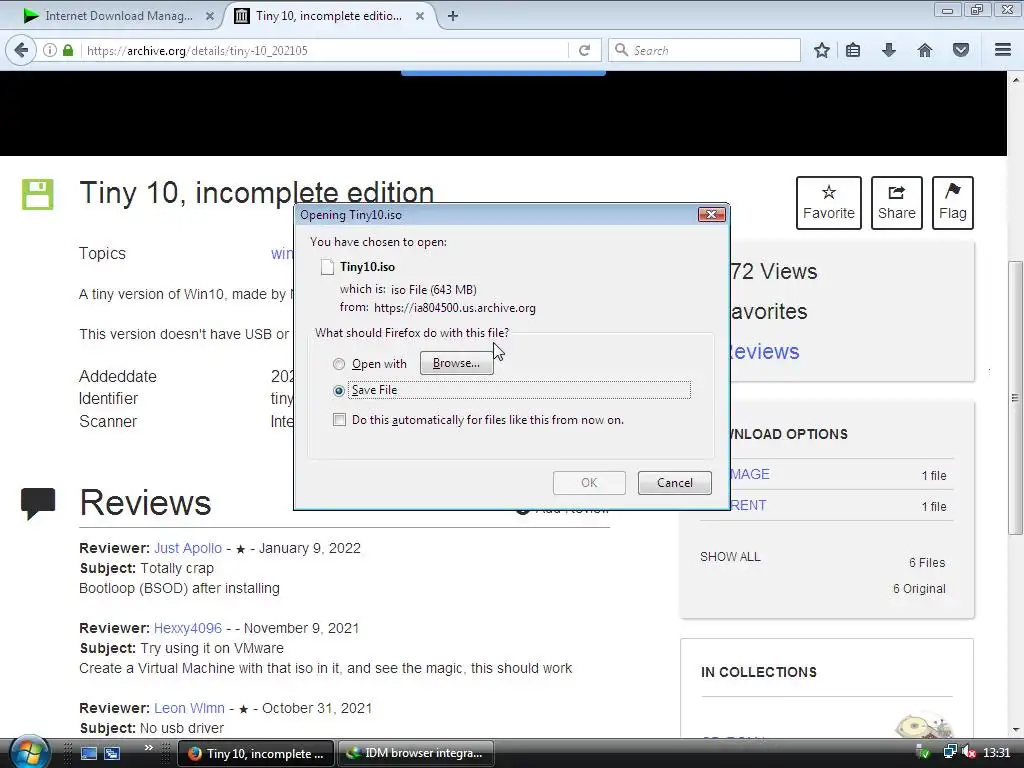Open a new tab with the plus button
Image resolution: width=1024 pixels, height=768 pixels.
(x=453, y=16)
